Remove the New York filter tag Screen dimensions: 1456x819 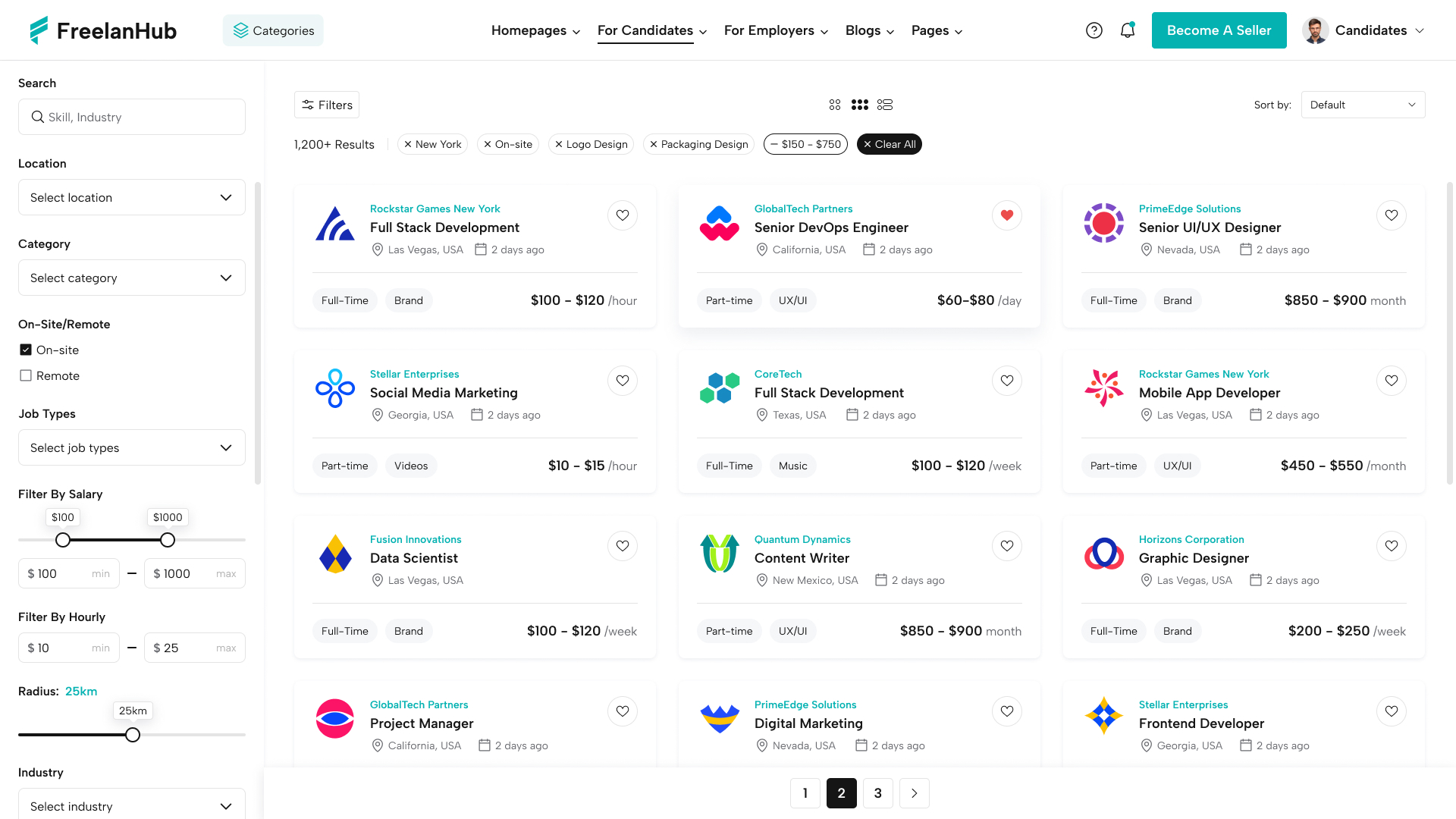(x=407, y=144)
